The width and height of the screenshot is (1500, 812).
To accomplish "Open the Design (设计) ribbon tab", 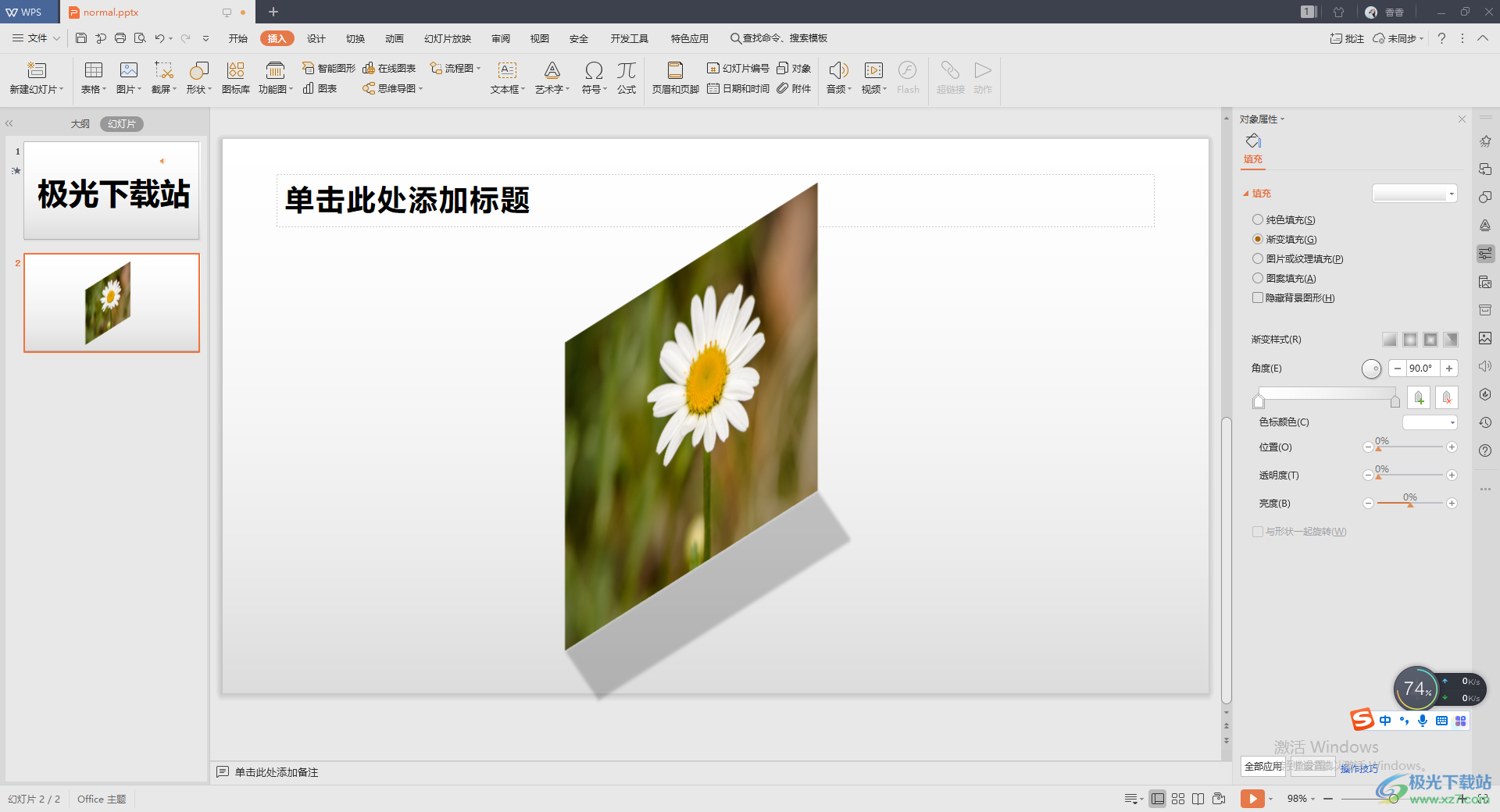I will coord(316,38).
